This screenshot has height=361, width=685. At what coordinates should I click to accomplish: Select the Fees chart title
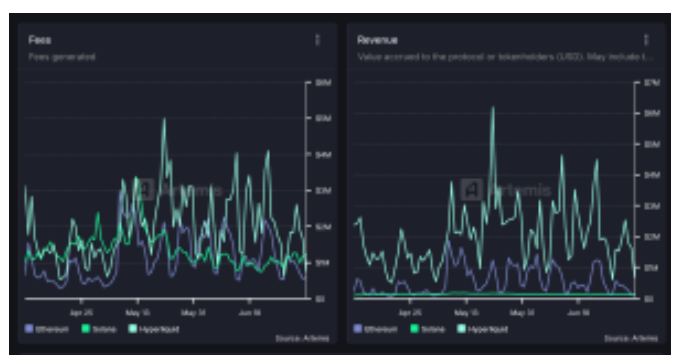pyautogui.click(x=40, y=40)
